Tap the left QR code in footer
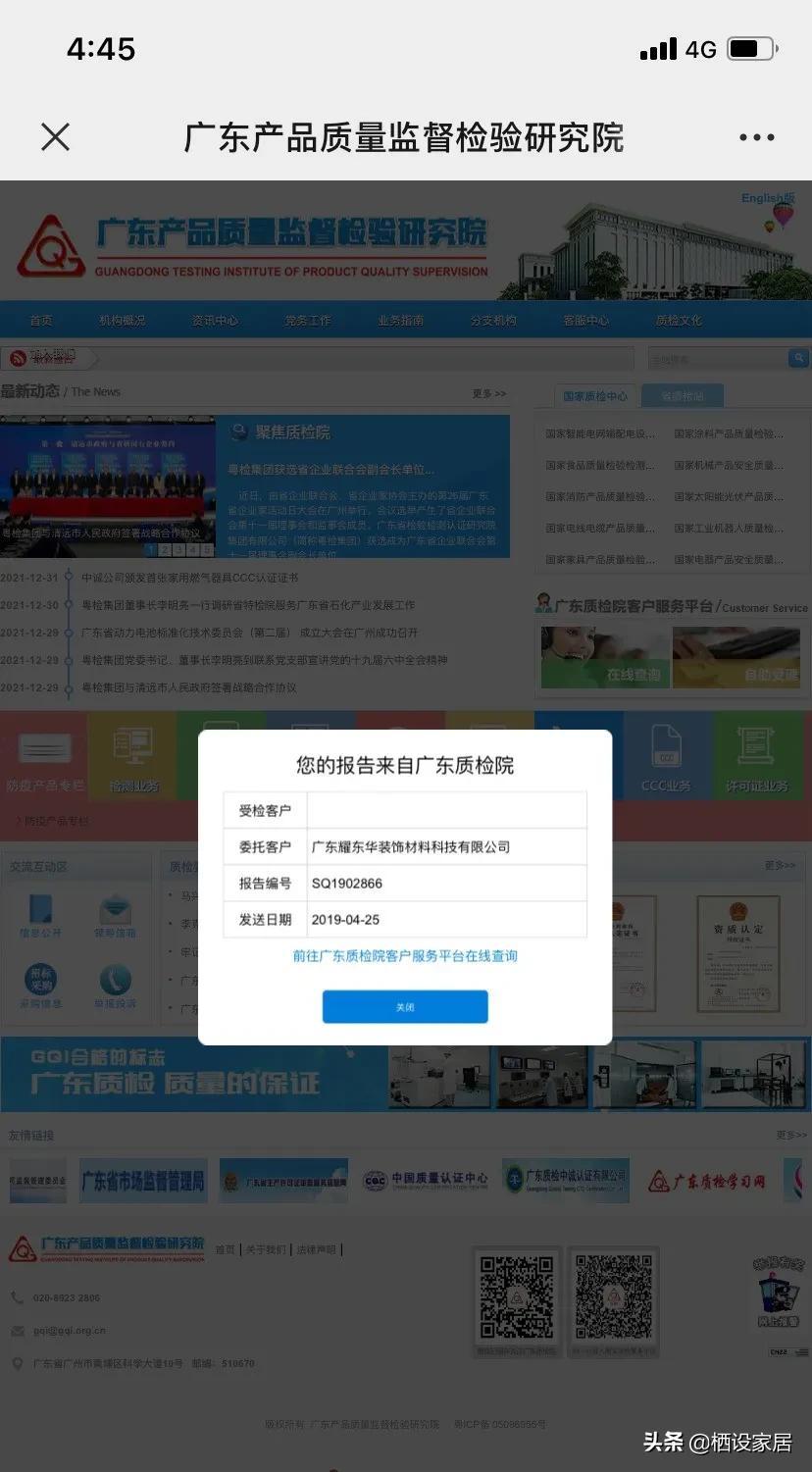The width and height of the screenshot is (812, 1472). click(x=517, y=1298)
